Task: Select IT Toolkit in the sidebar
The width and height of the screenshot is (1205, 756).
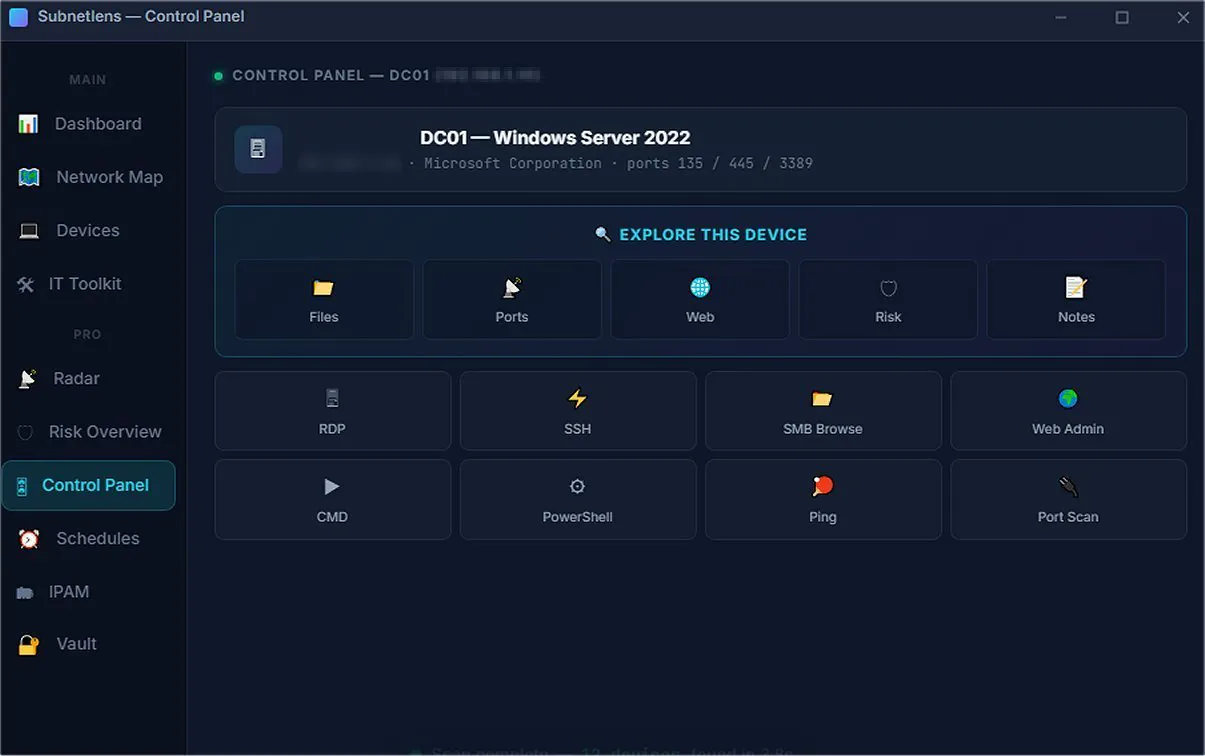Action: (x=88, y=284)
